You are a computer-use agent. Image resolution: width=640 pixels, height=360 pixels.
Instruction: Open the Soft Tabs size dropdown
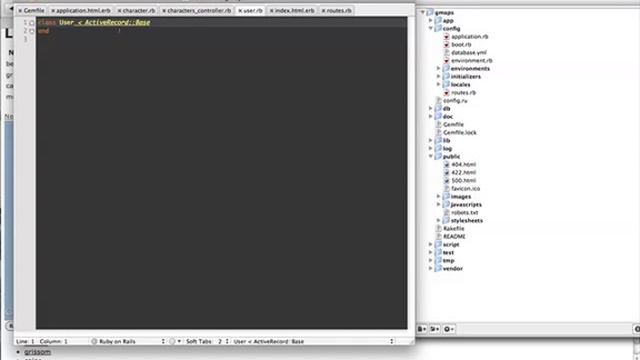pos(207,341)
